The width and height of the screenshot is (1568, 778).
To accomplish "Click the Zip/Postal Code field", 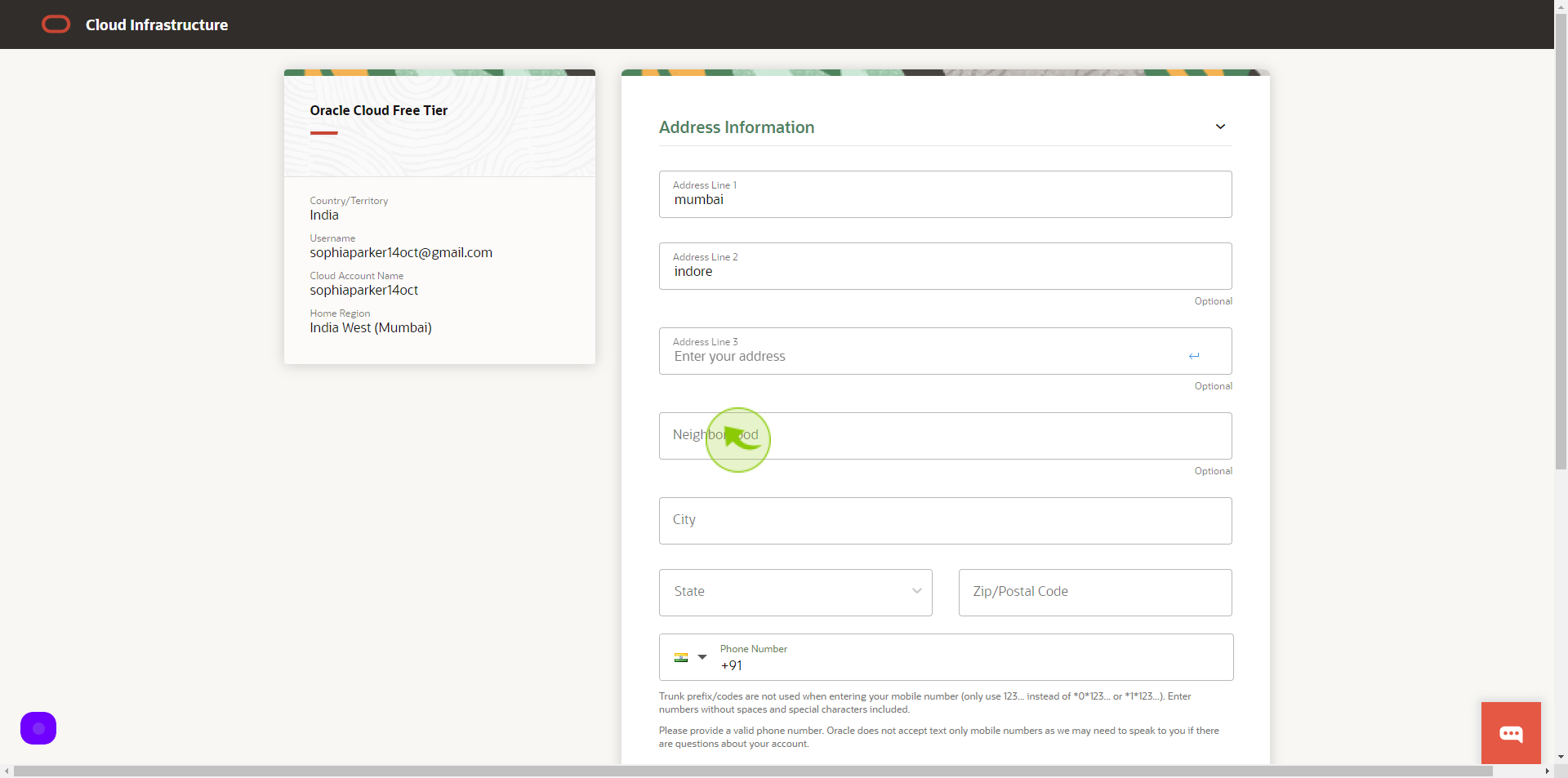I will pyautogui.click(x=1095, y=593).
